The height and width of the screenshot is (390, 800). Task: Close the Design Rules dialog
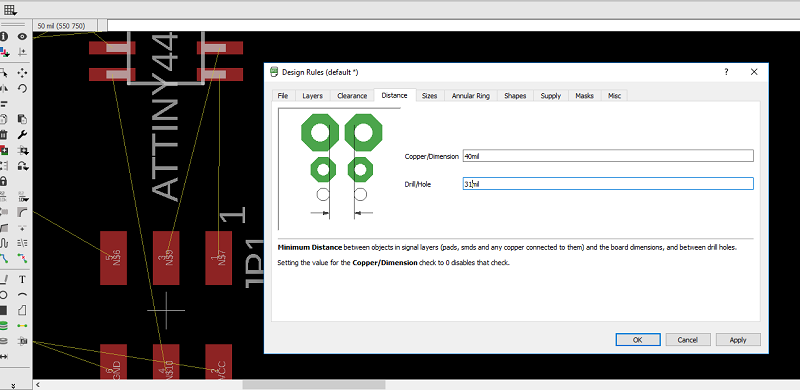click(754, 72)
